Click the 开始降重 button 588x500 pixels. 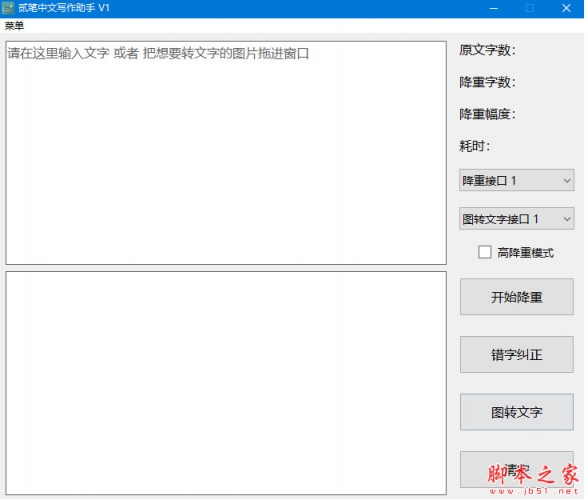click(x=516, y=297)
